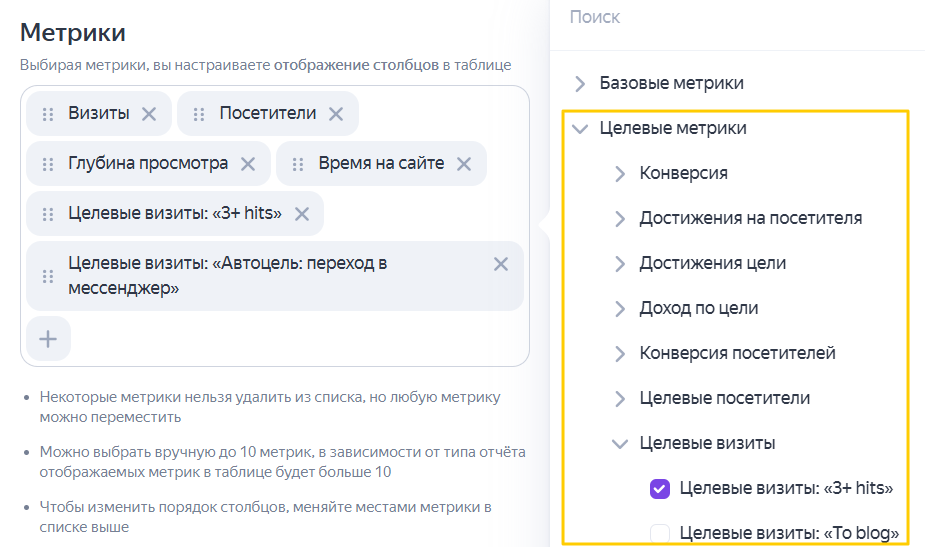This screenshot has width=925, height=547.
Task: Focus the Поиск search field
Action: (x=737, y=17)
